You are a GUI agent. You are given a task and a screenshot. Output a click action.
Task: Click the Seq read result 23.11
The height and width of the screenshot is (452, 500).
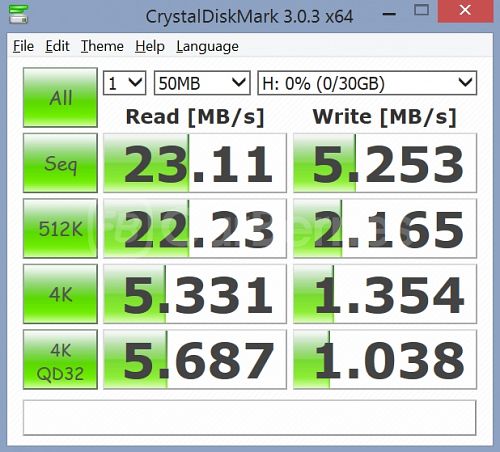195,163
